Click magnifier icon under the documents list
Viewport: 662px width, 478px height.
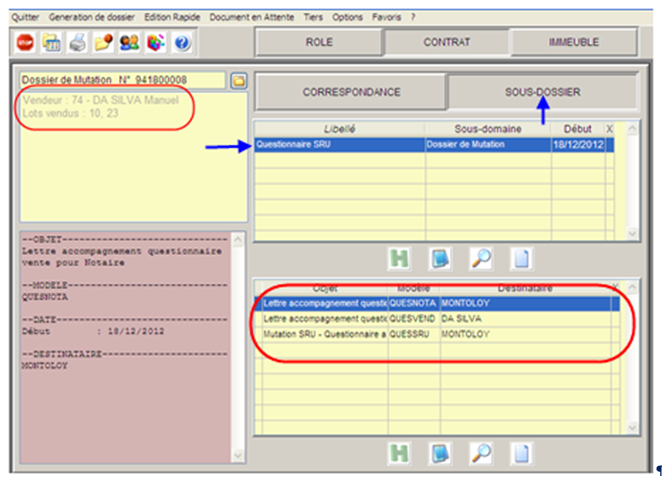tap(481, 452)
